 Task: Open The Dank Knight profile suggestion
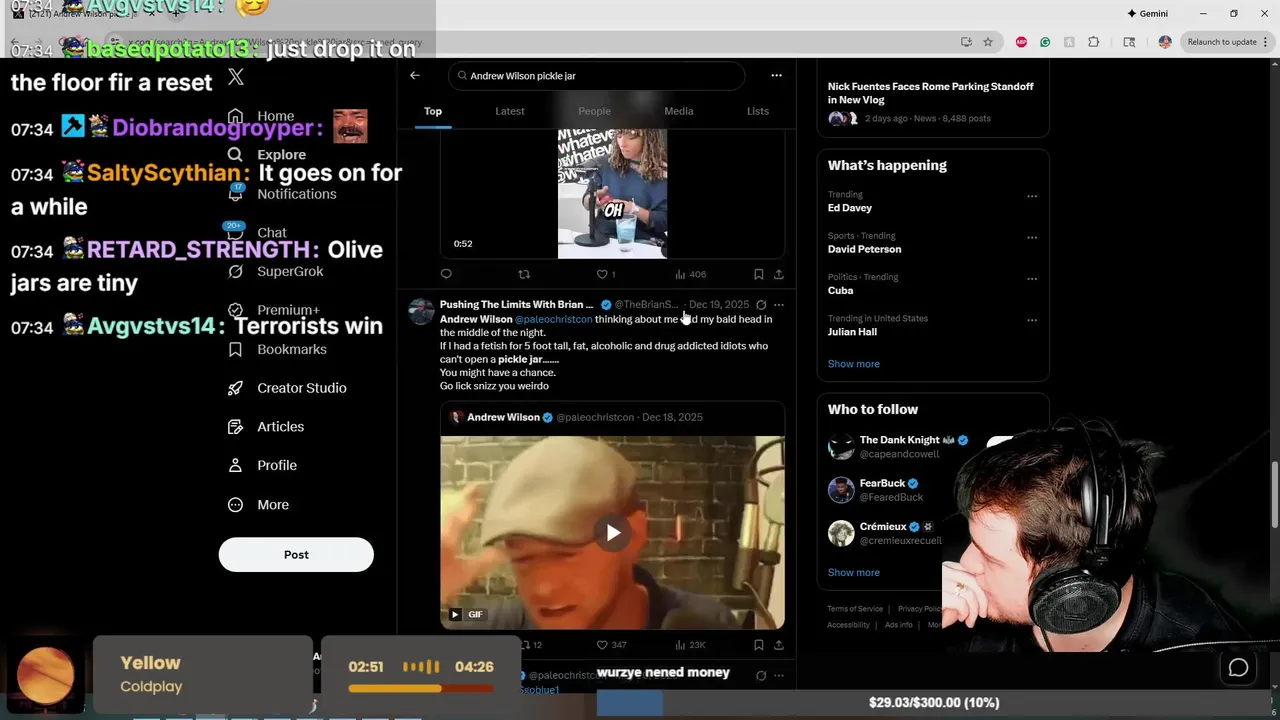[900, 447]
